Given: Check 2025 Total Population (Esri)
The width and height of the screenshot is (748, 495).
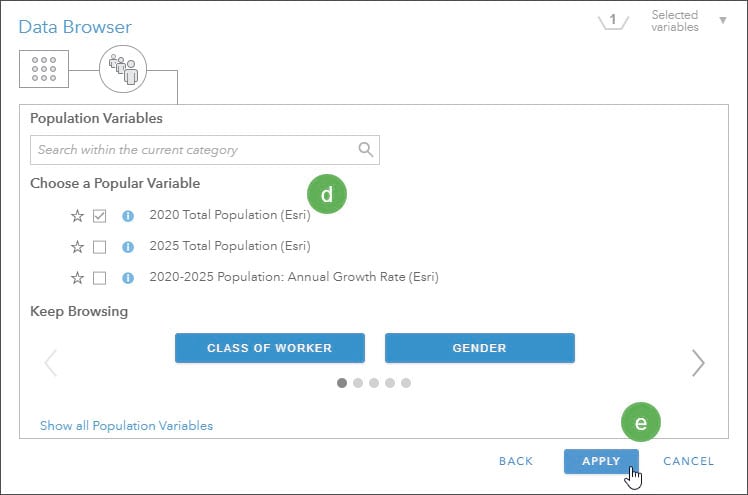Looking at the screenshot, I should click(100, 247).
